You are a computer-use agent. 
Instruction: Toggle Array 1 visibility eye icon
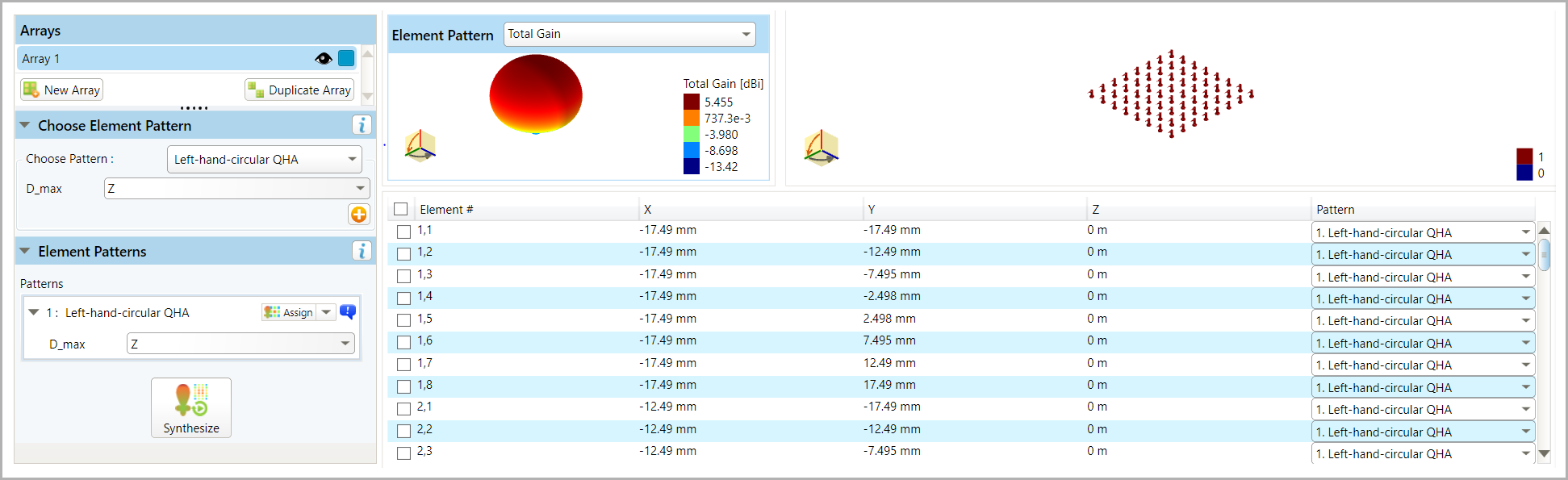[324, 58]
